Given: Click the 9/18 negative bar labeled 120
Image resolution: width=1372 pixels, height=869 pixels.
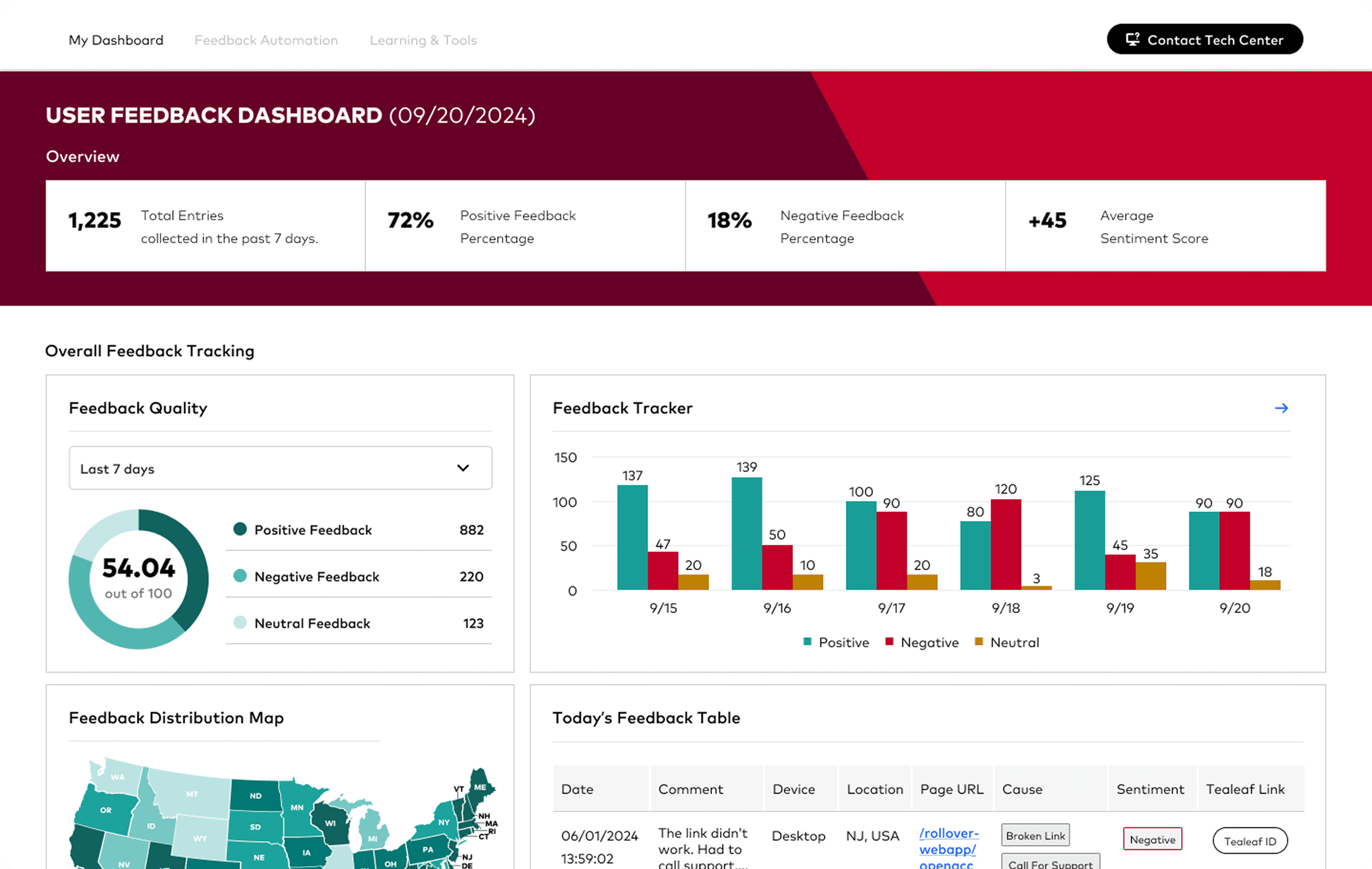Looking at the screenshot, I should 1006,544.
